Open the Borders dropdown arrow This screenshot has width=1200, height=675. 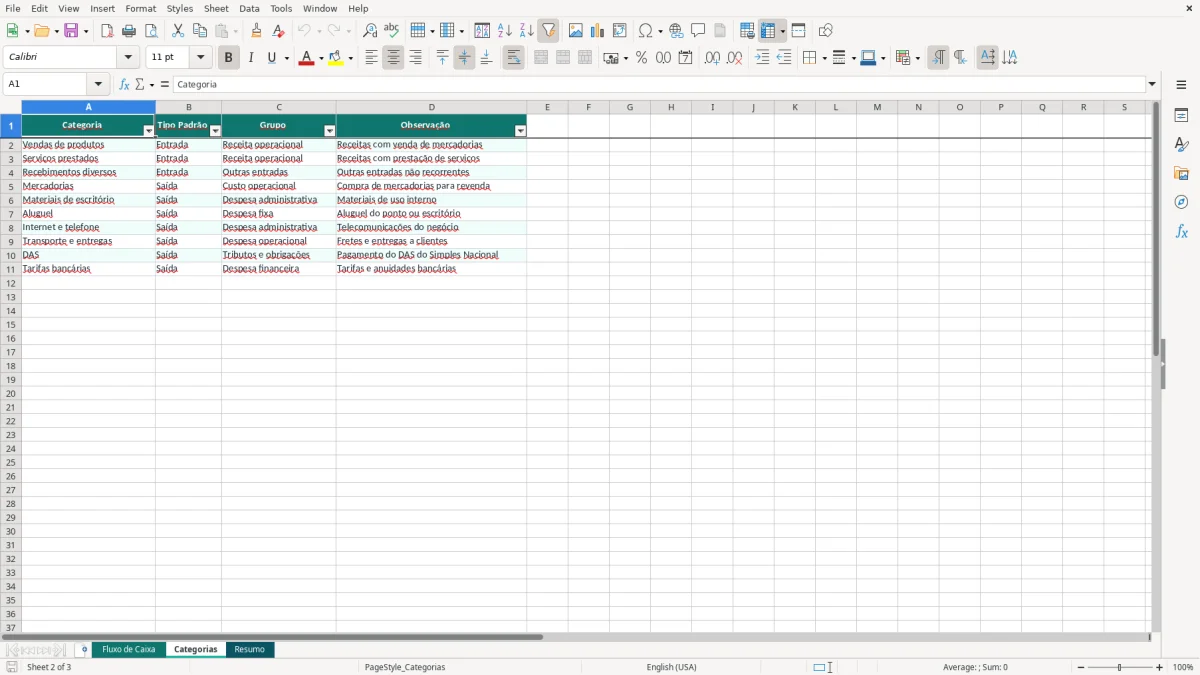coord(823,58)
